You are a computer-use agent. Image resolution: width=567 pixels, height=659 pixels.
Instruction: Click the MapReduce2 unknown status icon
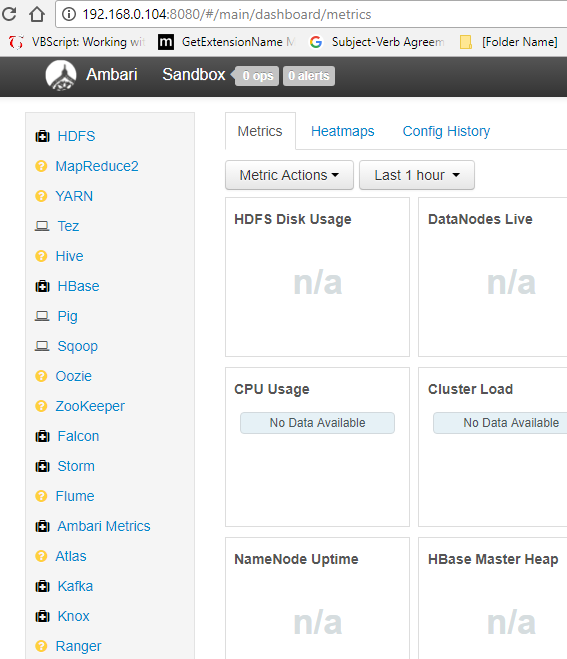(x=41, y=166)
